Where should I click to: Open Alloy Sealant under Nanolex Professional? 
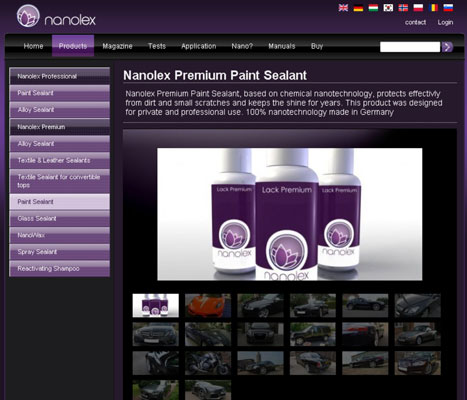tap(60, 110)
